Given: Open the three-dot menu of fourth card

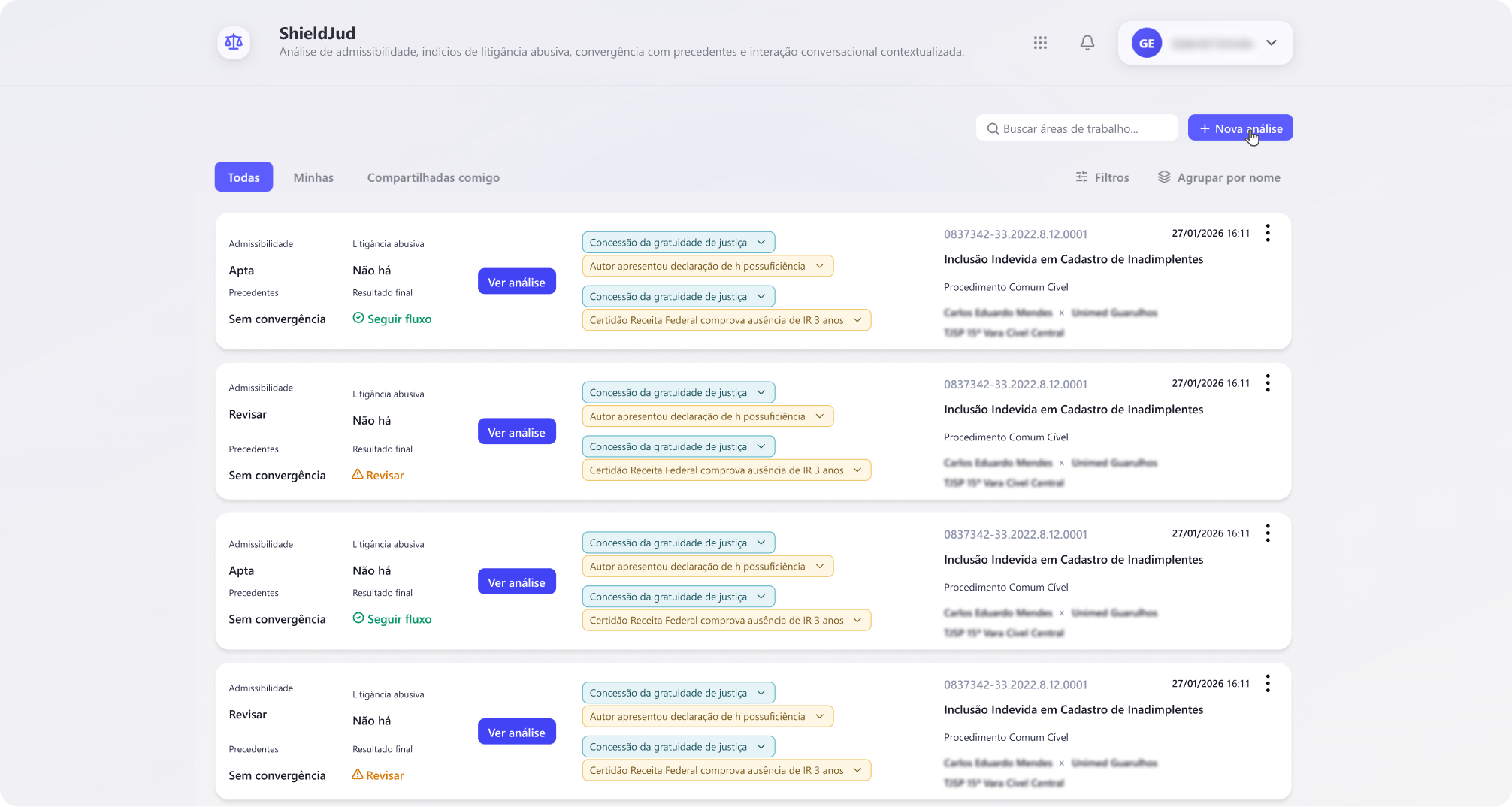Looking at the screenshot, I should click(1268, 683).
